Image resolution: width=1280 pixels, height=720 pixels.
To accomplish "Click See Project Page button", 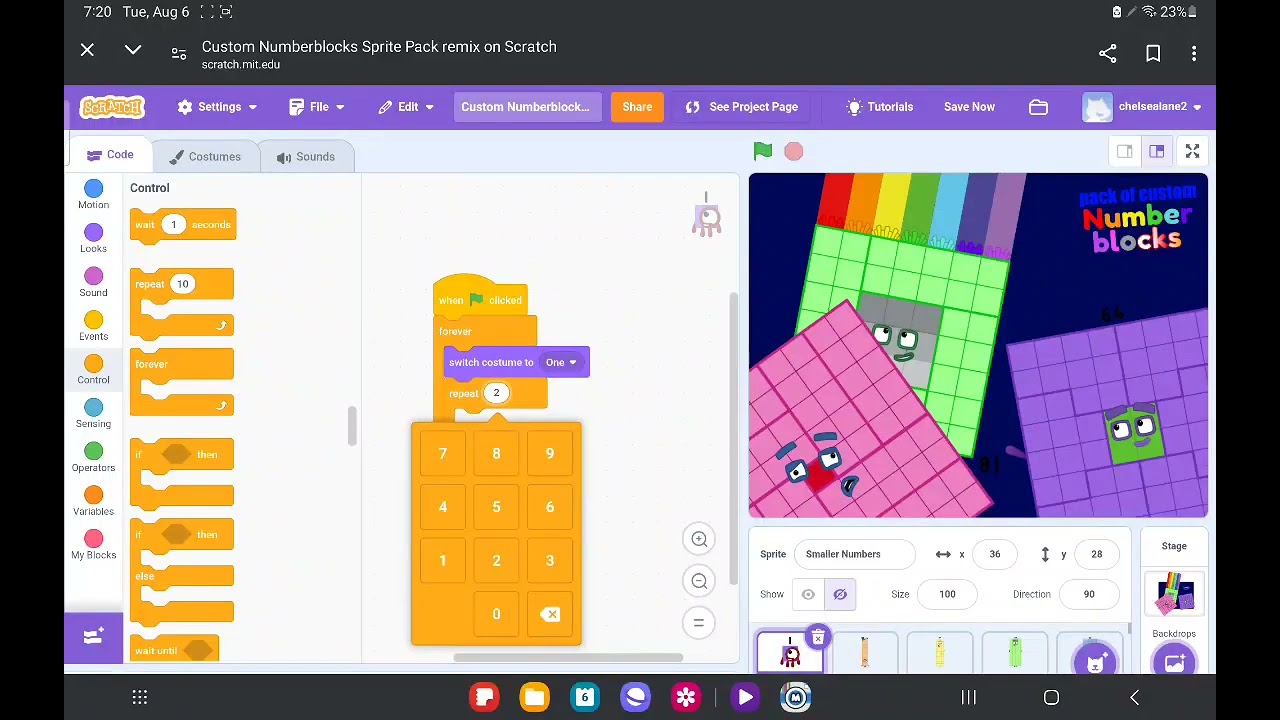I will click(x=742, y=107).
